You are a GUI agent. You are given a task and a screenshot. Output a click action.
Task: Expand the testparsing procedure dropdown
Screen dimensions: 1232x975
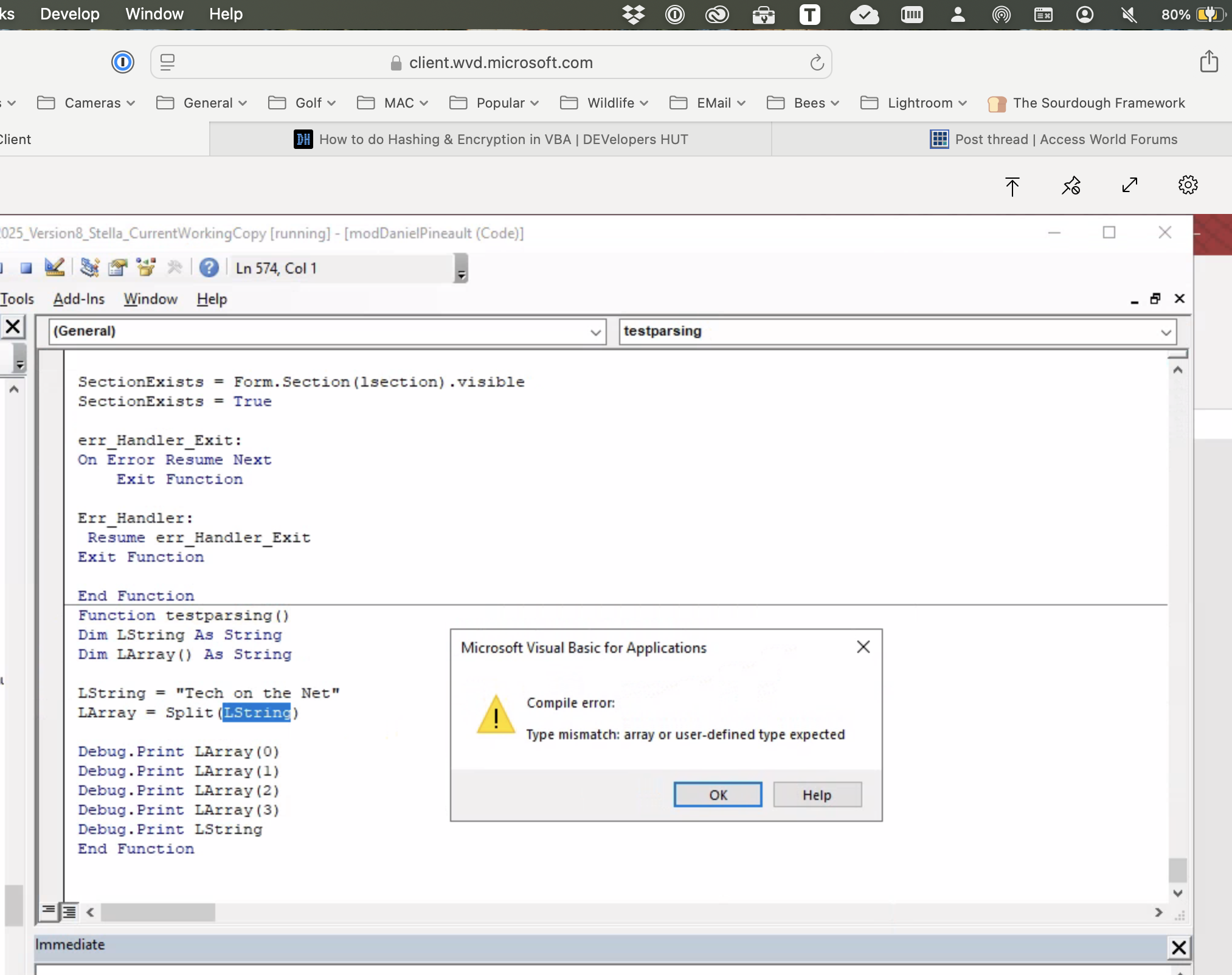coord(1165,332)
